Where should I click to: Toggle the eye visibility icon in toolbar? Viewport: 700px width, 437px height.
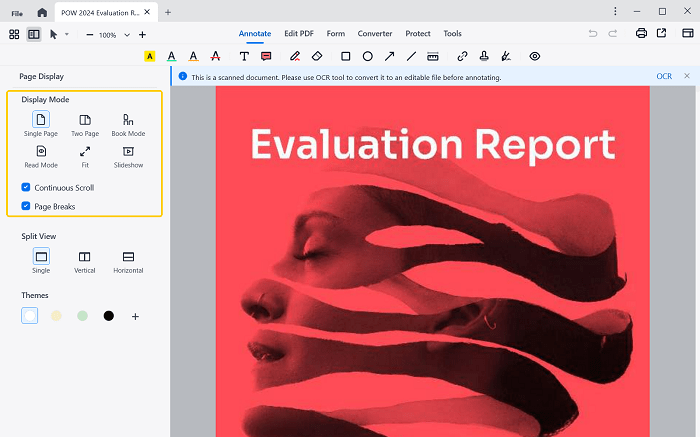coord(535,57)
